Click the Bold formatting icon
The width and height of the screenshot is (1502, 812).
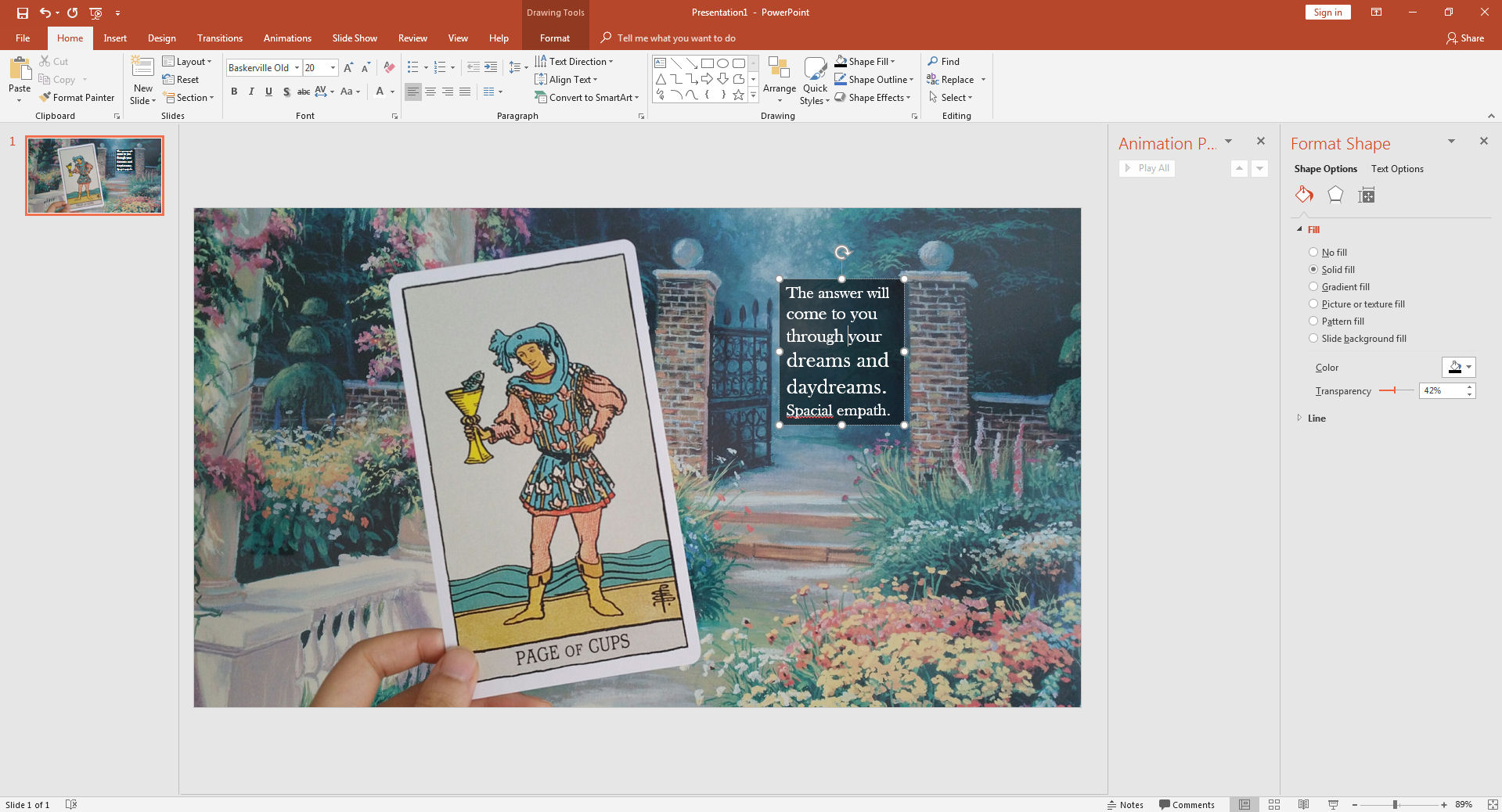[x=234, y=92]
